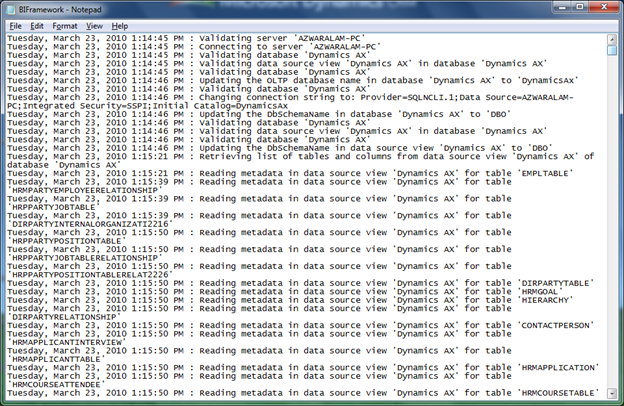The height and width of the screenshot is (406, 624).
Task: Open the Edit menu
Action: tap(37, 26)
